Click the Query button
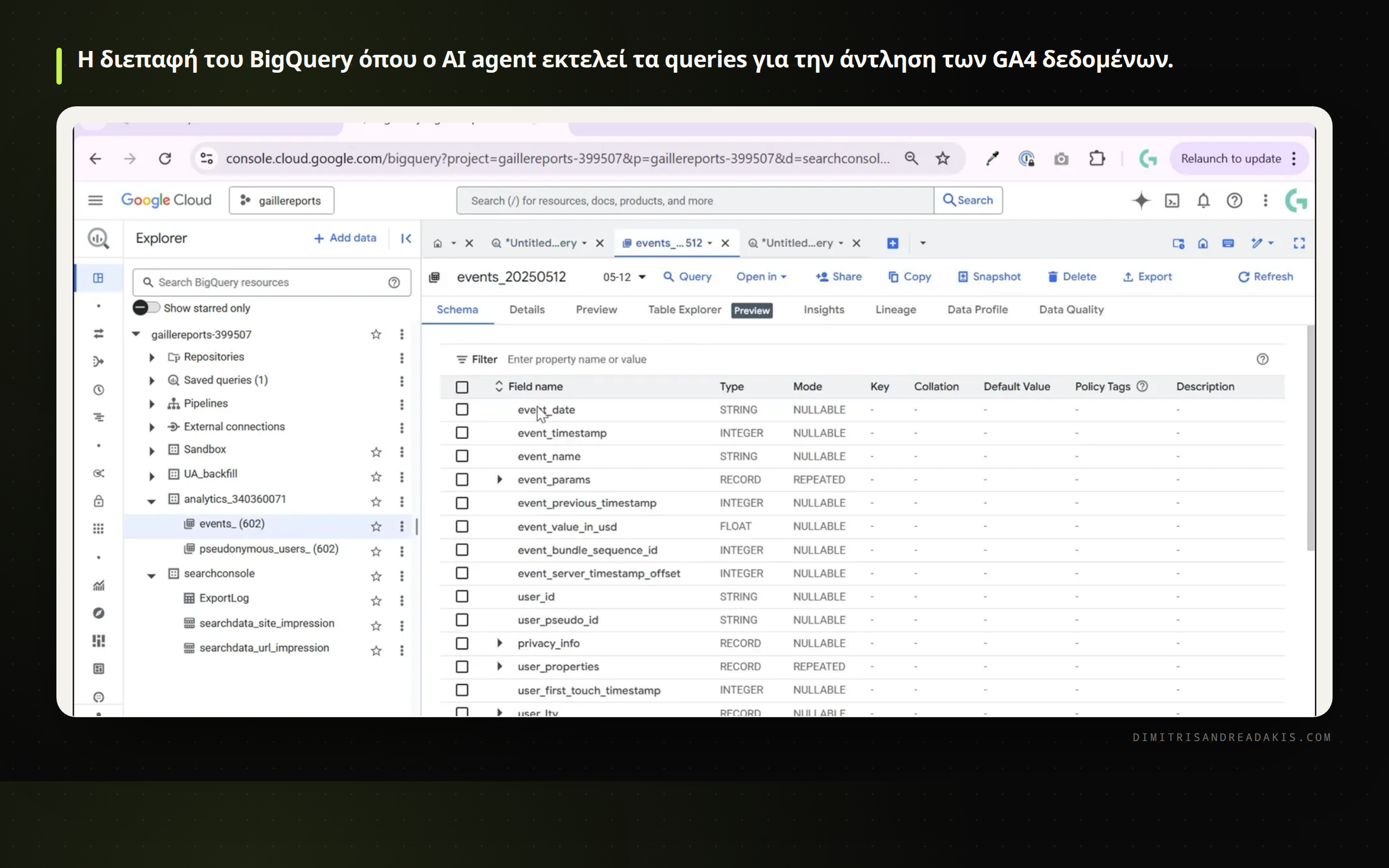The image size is (1389, 868). click(x=687, y=277)
